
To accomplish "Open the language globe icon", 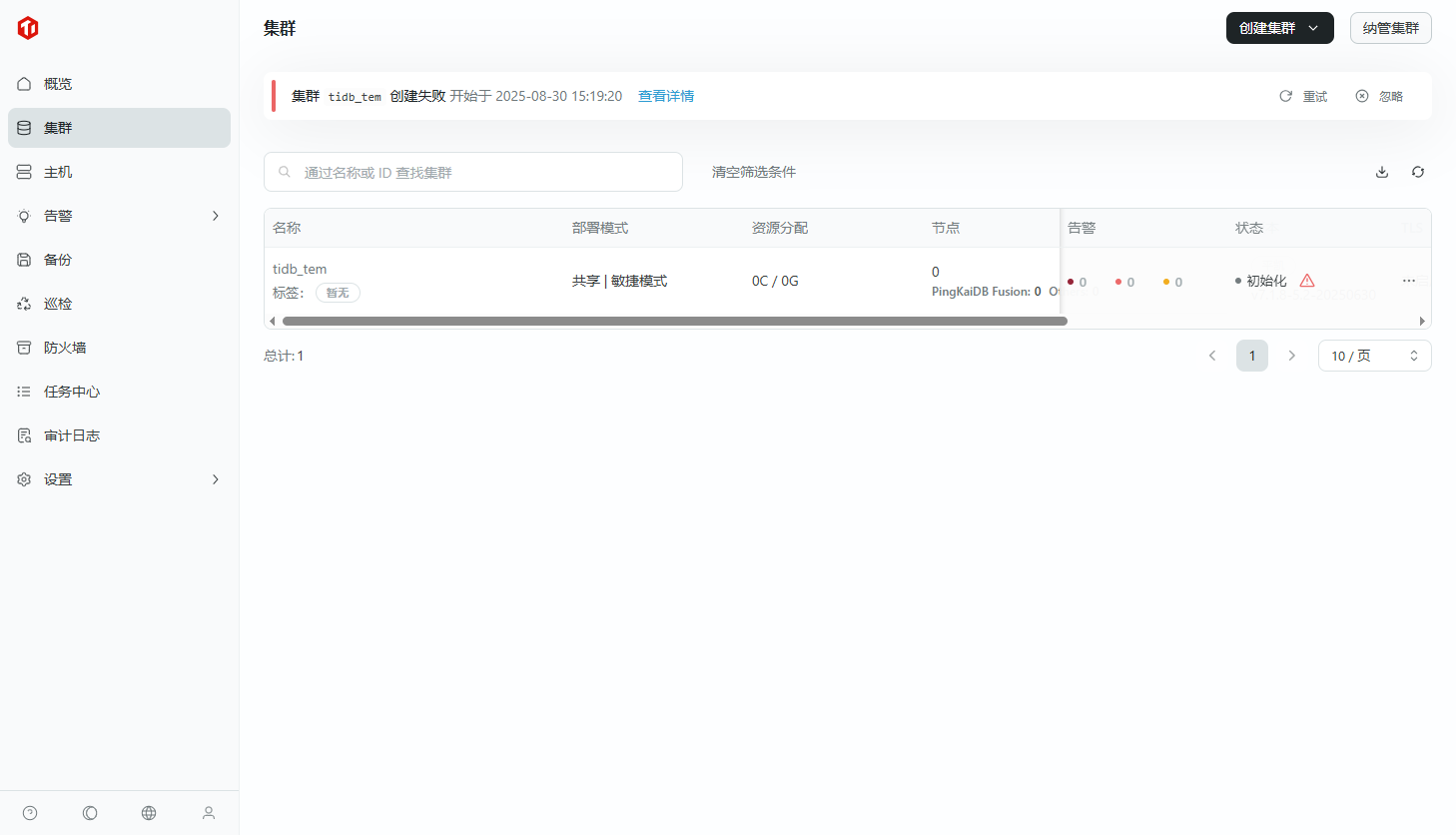I will pyautogui.click(x=149, y=813).
